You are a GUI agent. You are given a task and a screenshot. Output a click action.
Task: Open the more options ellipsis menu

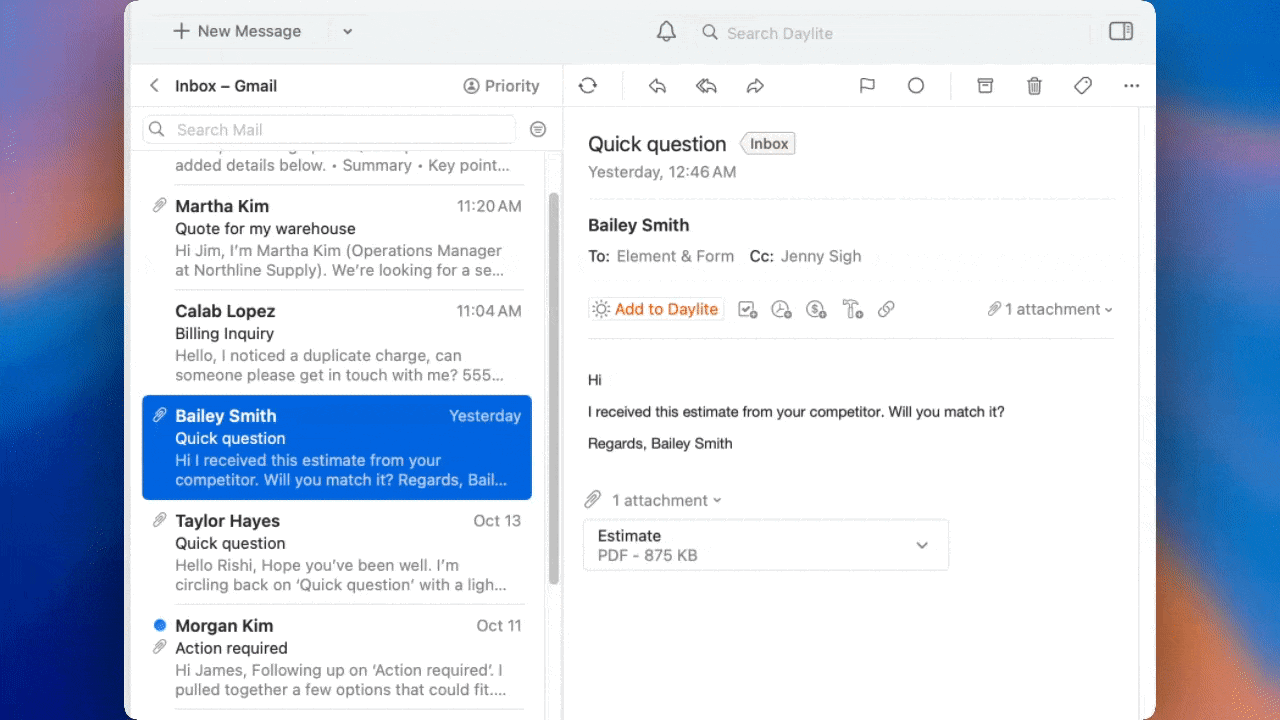click(x=1132, y=86)
